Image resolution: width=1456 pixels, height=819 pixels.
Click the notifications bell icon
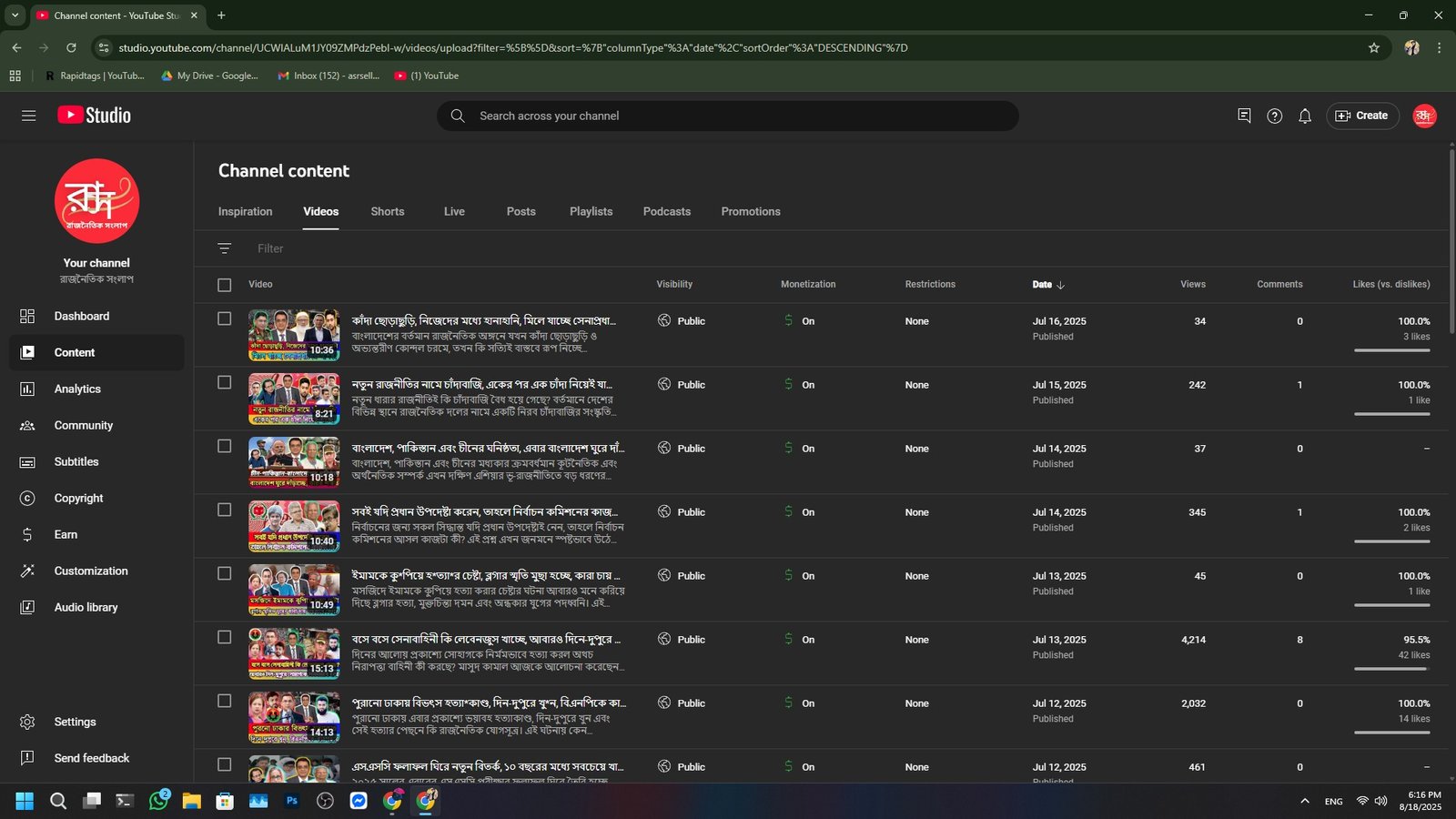(1304, 116)
